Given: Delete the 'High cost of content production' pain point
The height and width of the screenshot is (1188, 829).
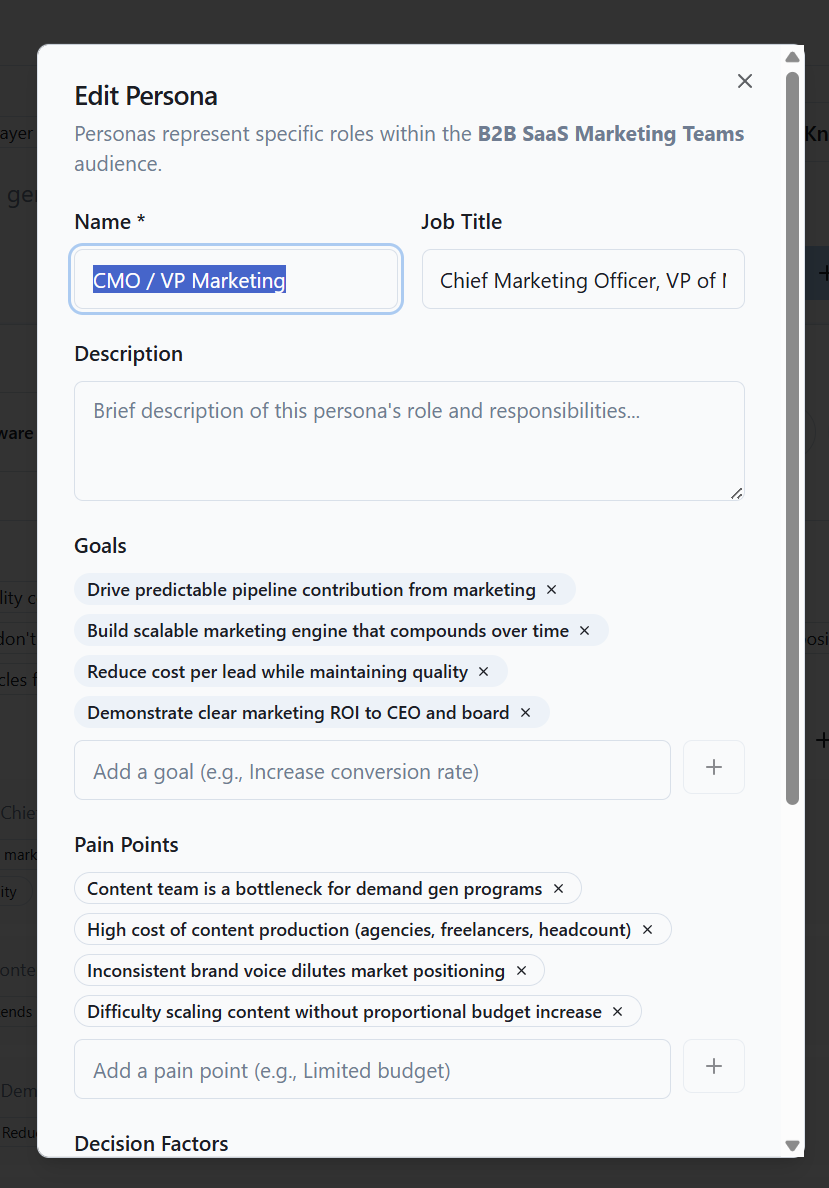Looking at the screenshot, I should pos(647,930).
